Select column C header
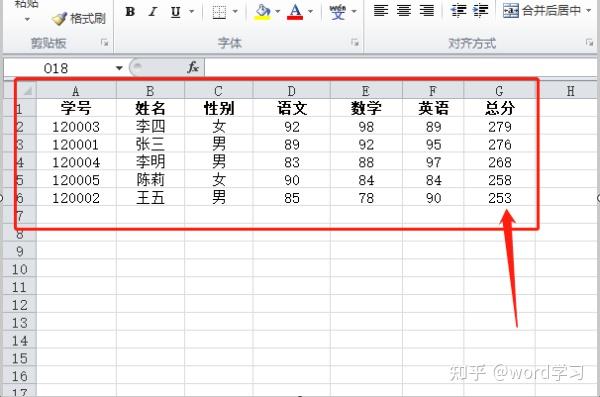The width and height of the screenshot is (600, 397). click(218, 91)
